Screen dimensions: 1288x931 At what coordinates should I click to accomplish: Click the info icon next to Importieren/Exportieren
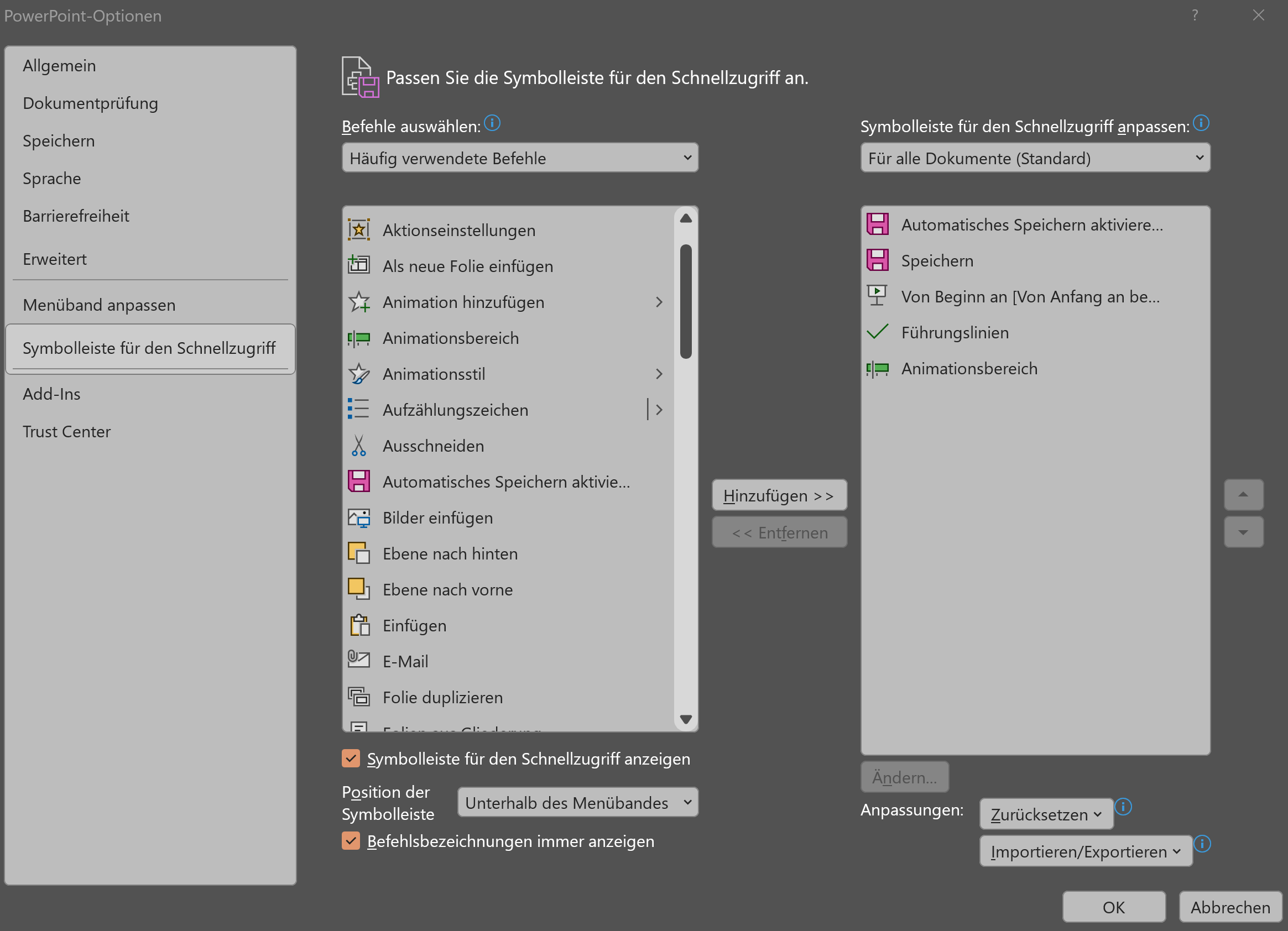[1202, 844]
